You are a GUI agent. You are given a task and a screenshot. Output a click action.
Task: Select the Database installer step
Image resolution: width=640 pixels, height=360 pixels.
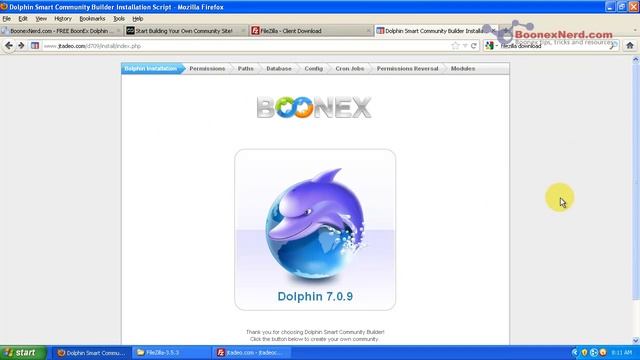(x=279, y=69)
